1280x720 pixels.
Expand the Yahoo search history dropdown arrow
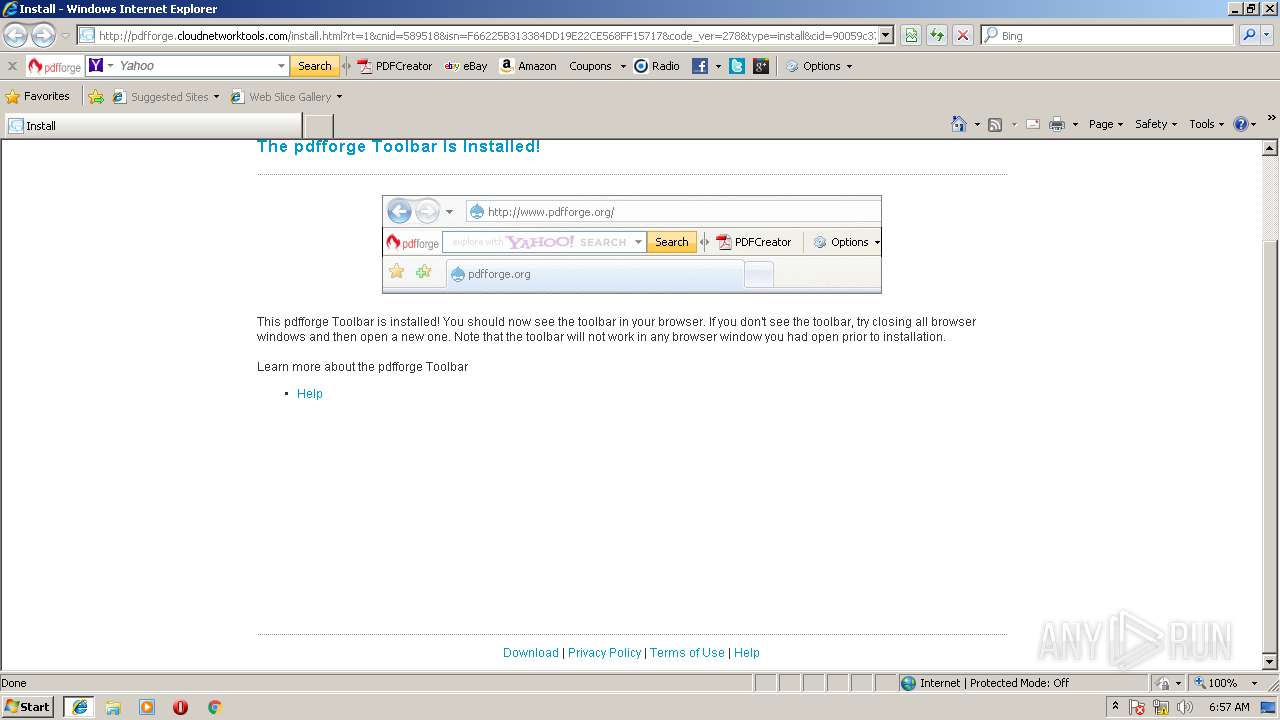[x=281, y=66]
